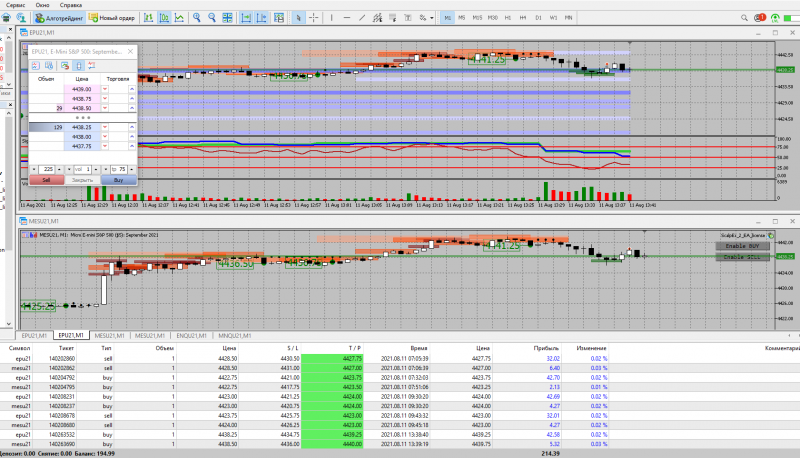
Task: Click the vol lot size input field
Action: pos(84,169)
